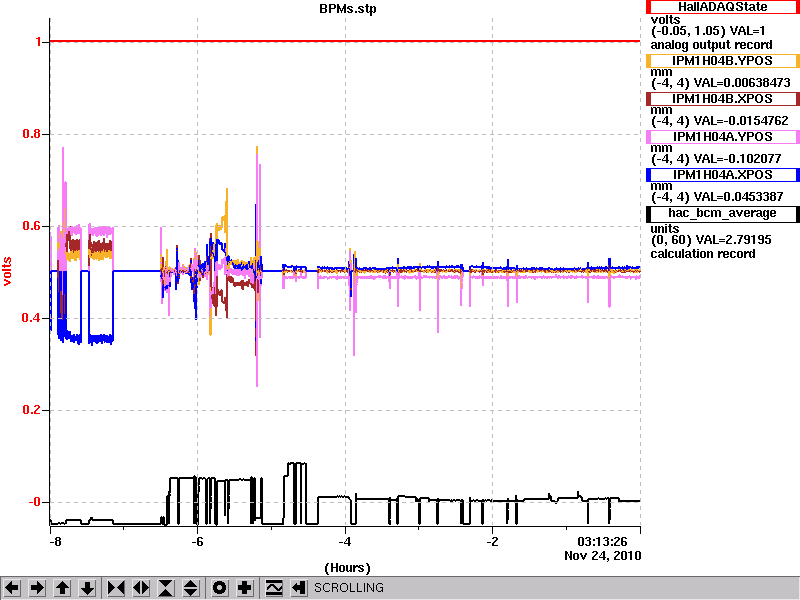
Task: Click the ring-shaped auto-scale button
Action: (x=220, y=588)
